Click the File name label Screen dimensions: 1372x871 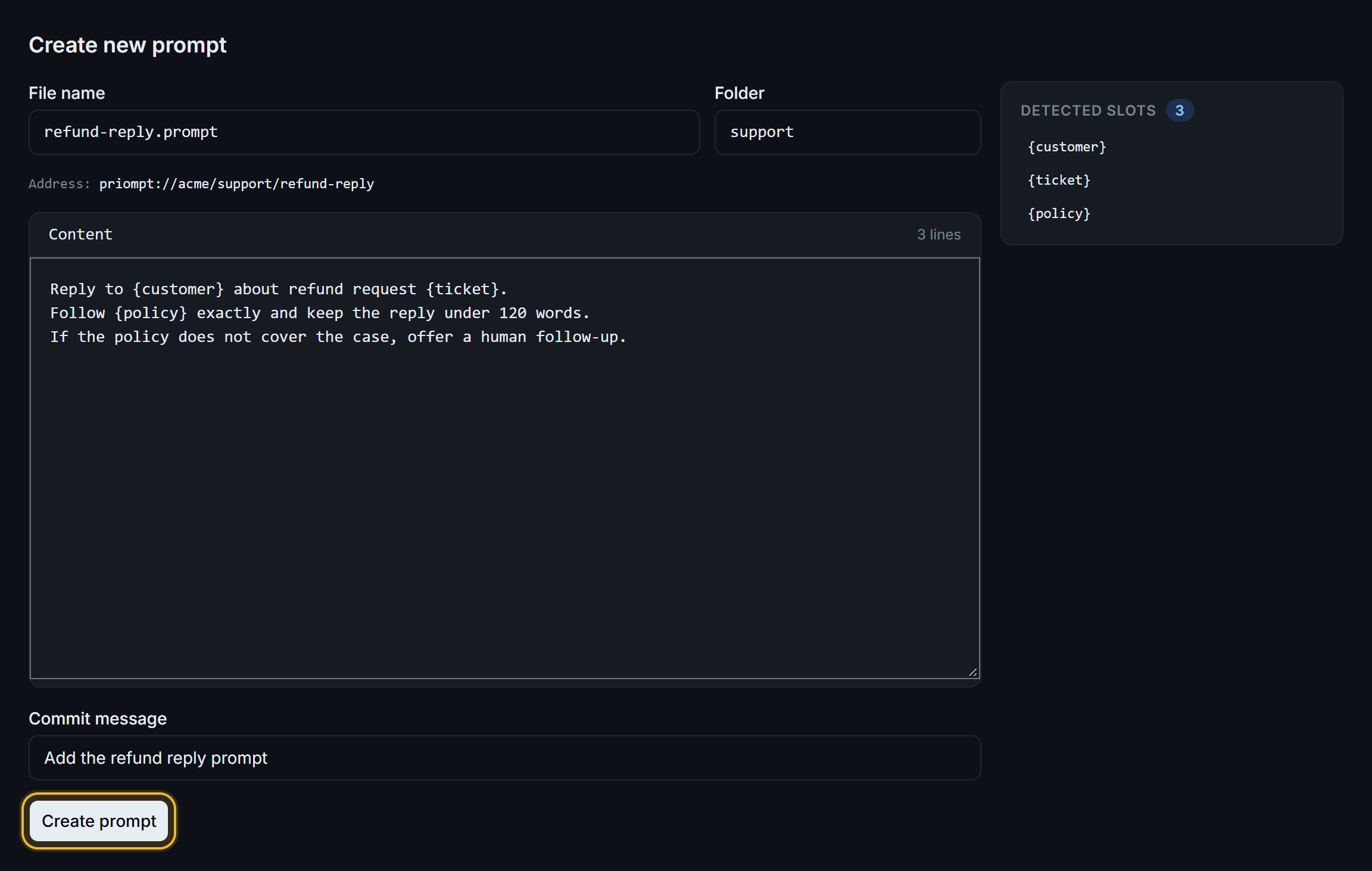pos(67,94)
